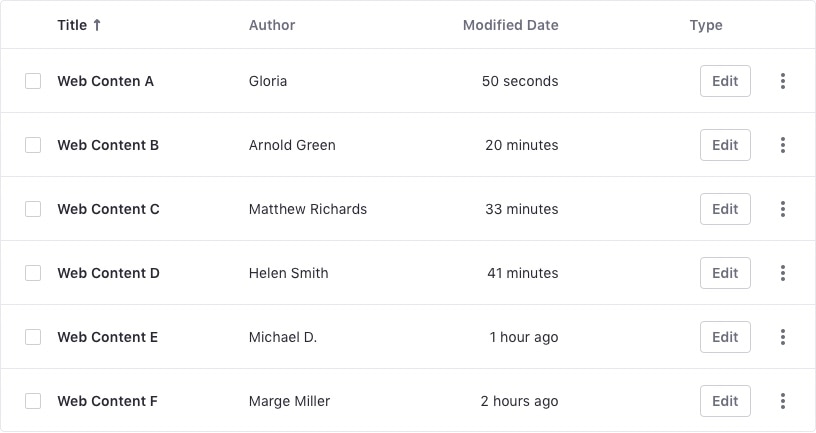Image resolution: width=816 pixels, height=433 pixels.
Task: Show more options for Web Content D
Action: [782, 273]
